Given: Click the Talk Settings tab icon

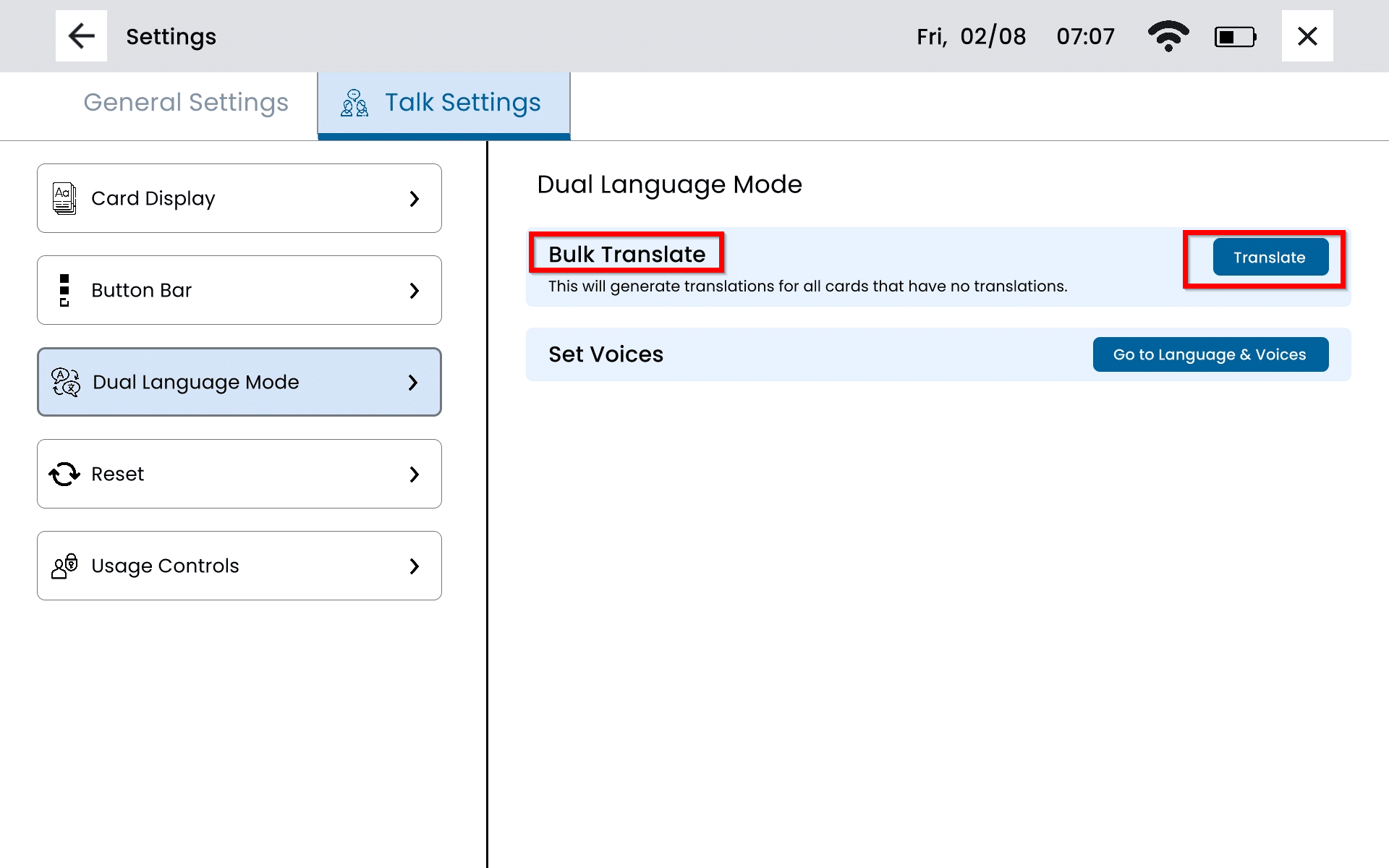Looking at the screenshot, I should coord(354,103).
